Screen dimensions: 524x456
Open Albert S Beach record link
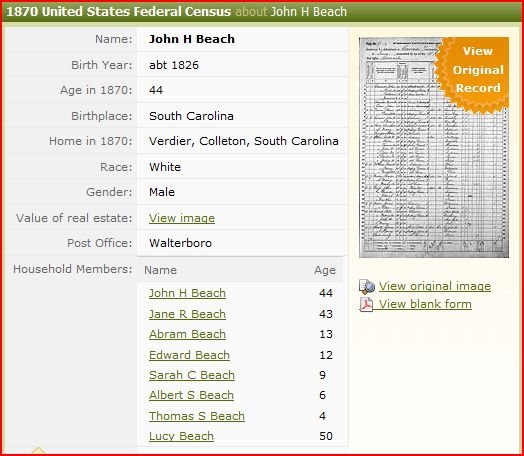click(x=191, y=395)
